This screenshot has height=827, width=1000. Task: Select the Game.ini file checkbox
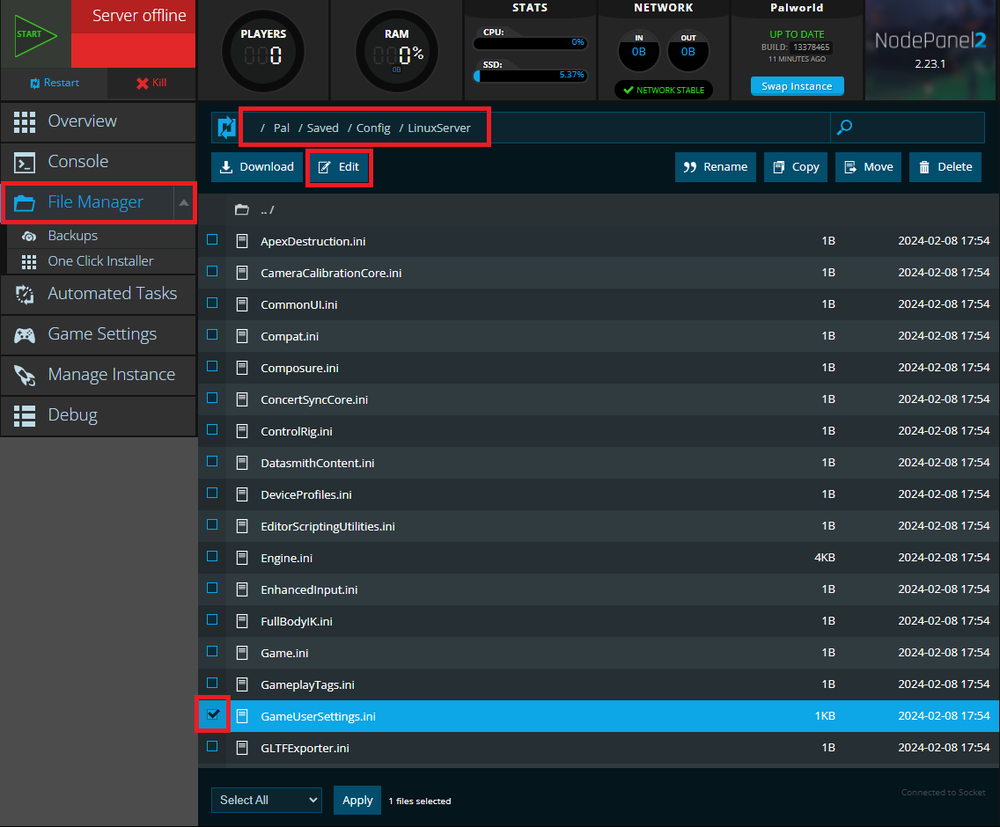coord(212,651)
